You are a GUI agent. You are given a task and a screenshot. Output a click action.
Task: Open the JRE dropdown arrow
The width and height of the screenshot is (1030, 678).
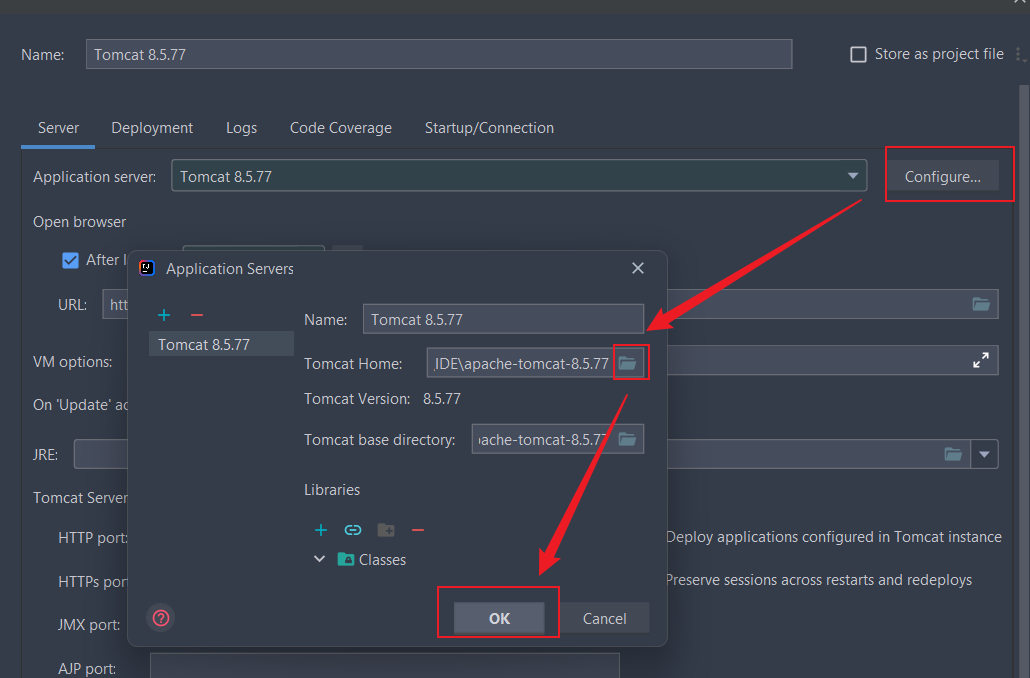(x=984, y=454)
